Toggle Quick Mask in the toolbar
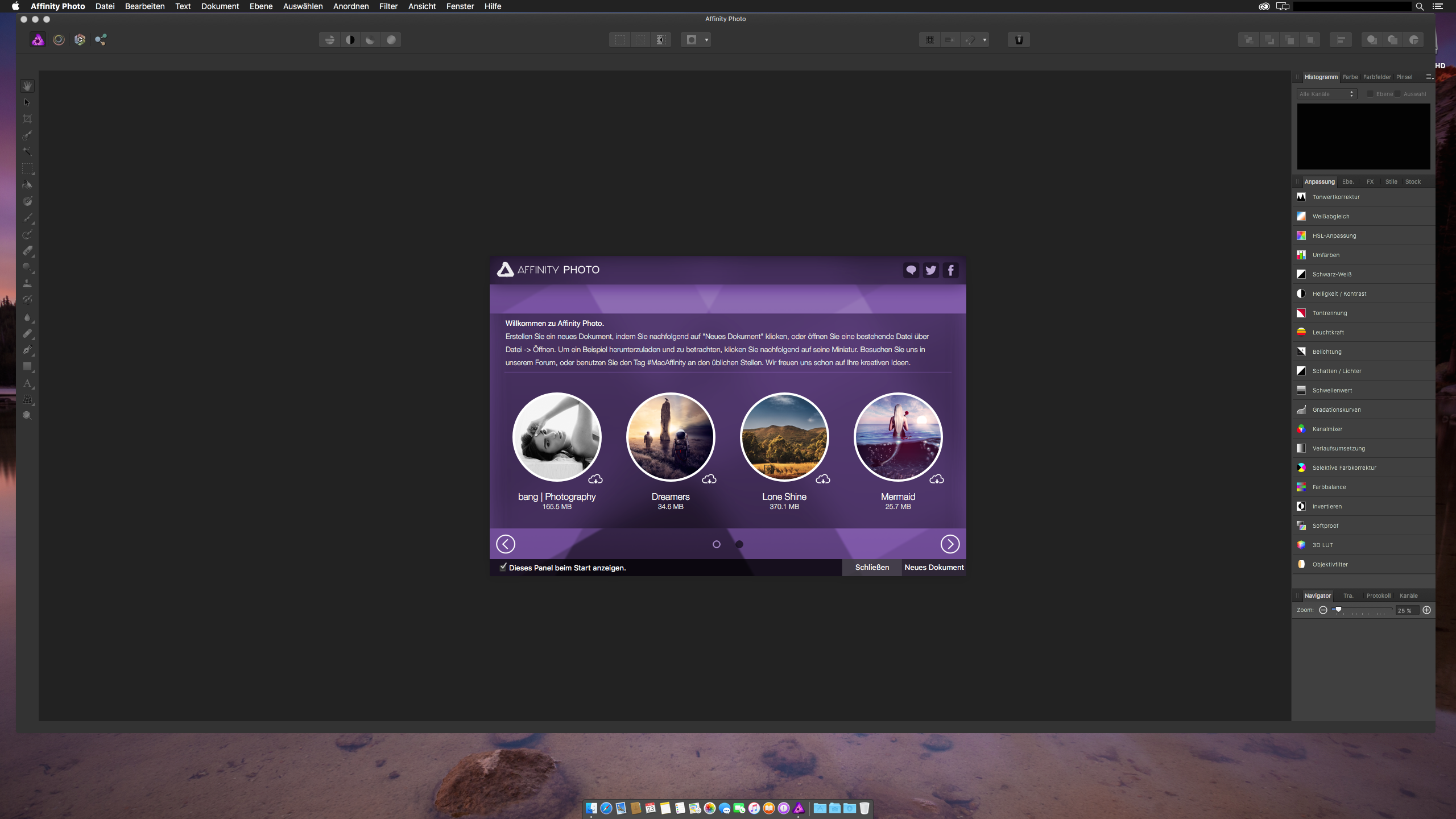 tap(692, 40)
